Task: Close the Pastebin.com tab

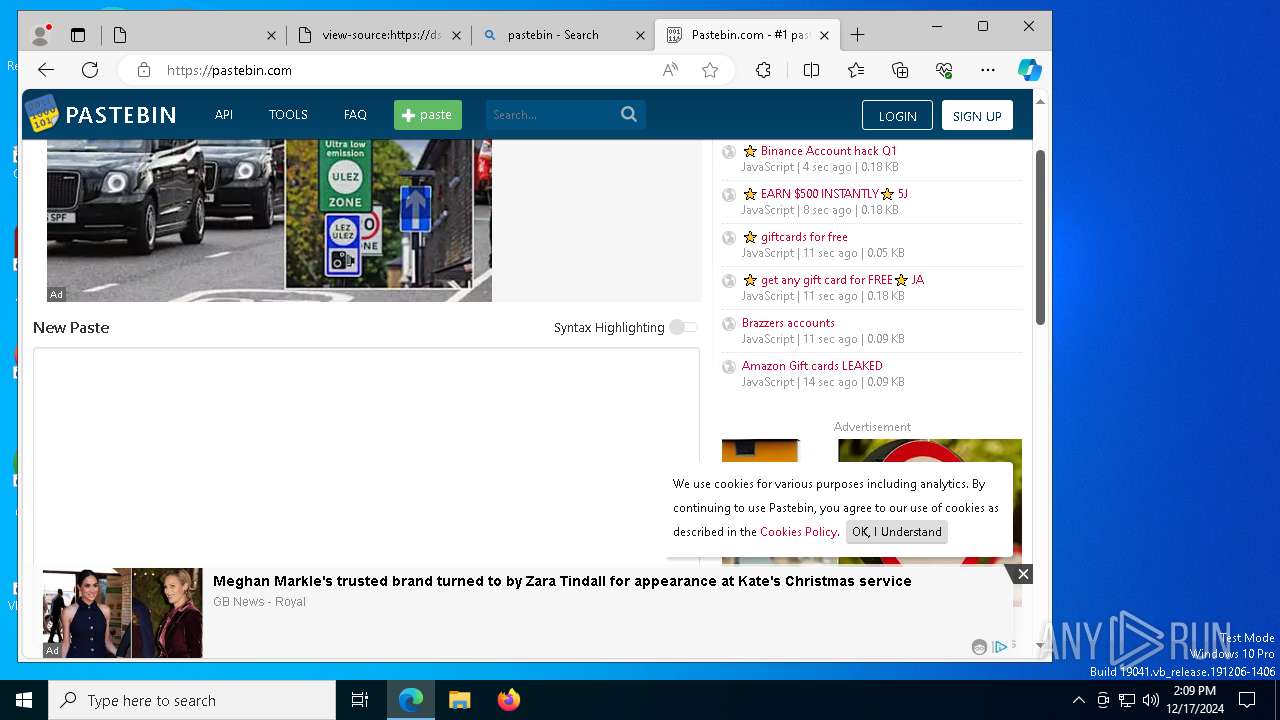Action: 824,35
